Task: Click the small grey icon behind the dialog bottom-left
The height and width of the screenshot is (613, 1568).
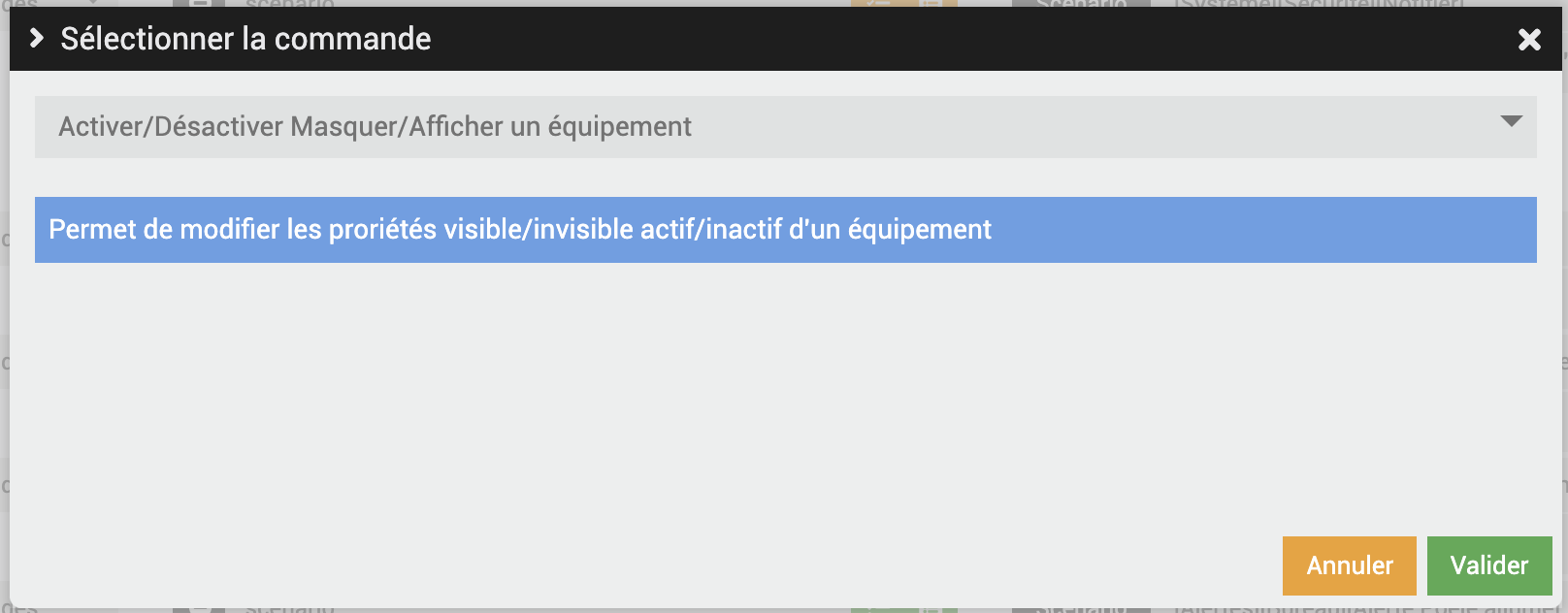Action: click(199, 609)
